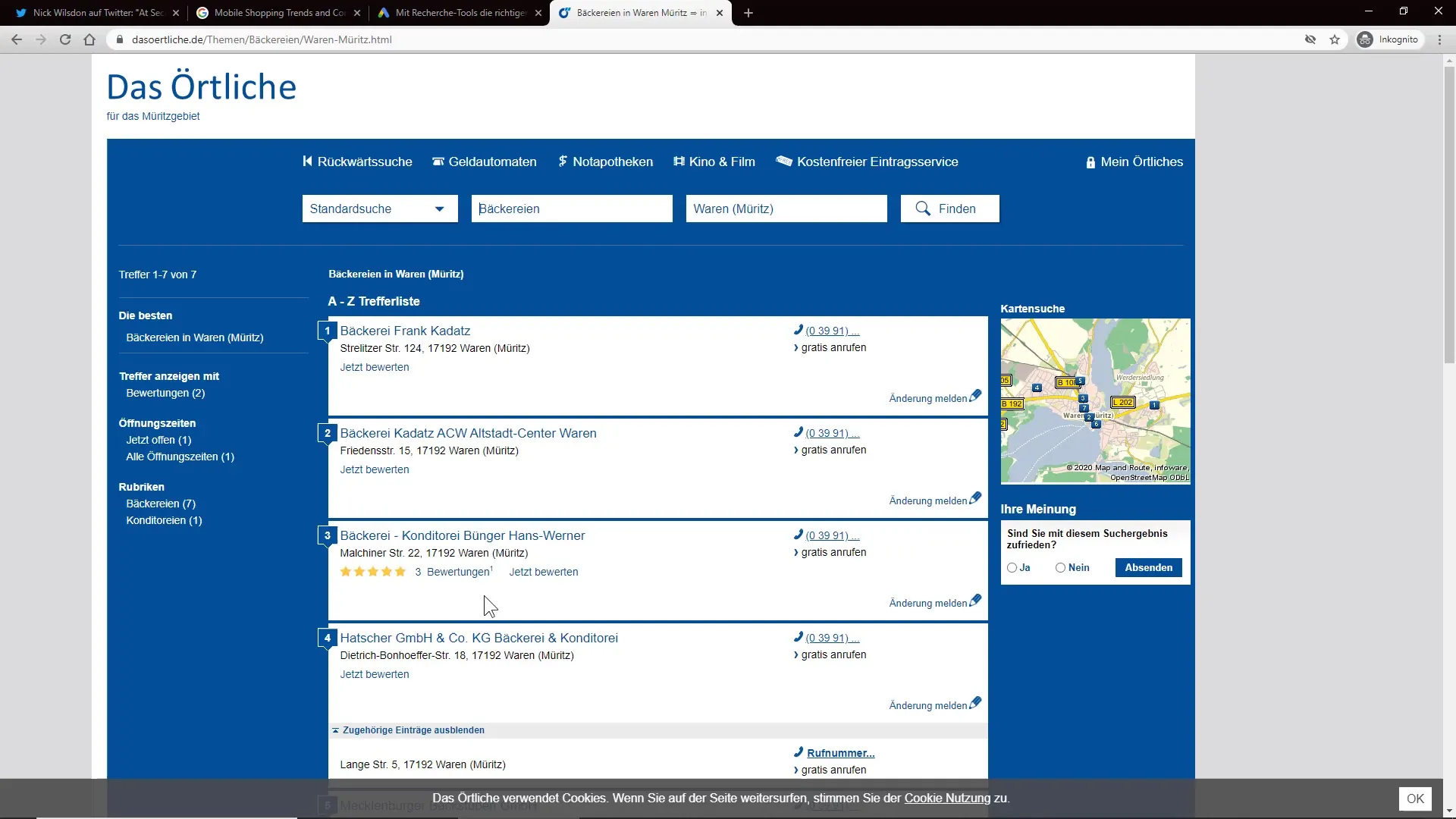Screen dimensions: 1456x819
Task: Click the browser address bar
Action: point(705,39)
